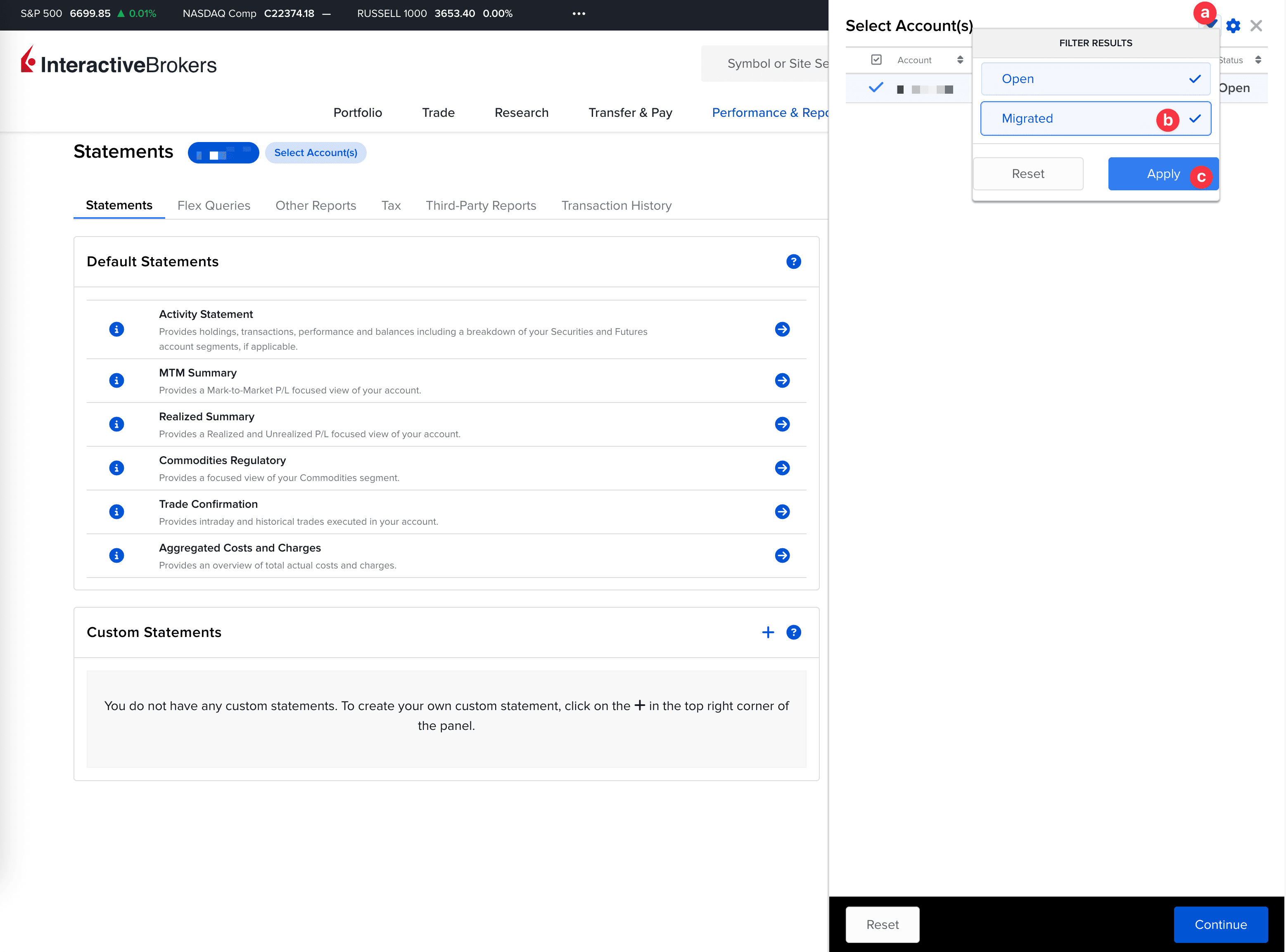Viewport: 1286px width, 952px height.
Task: Run the MTM Summary arrow button
Action: [782, 380]
